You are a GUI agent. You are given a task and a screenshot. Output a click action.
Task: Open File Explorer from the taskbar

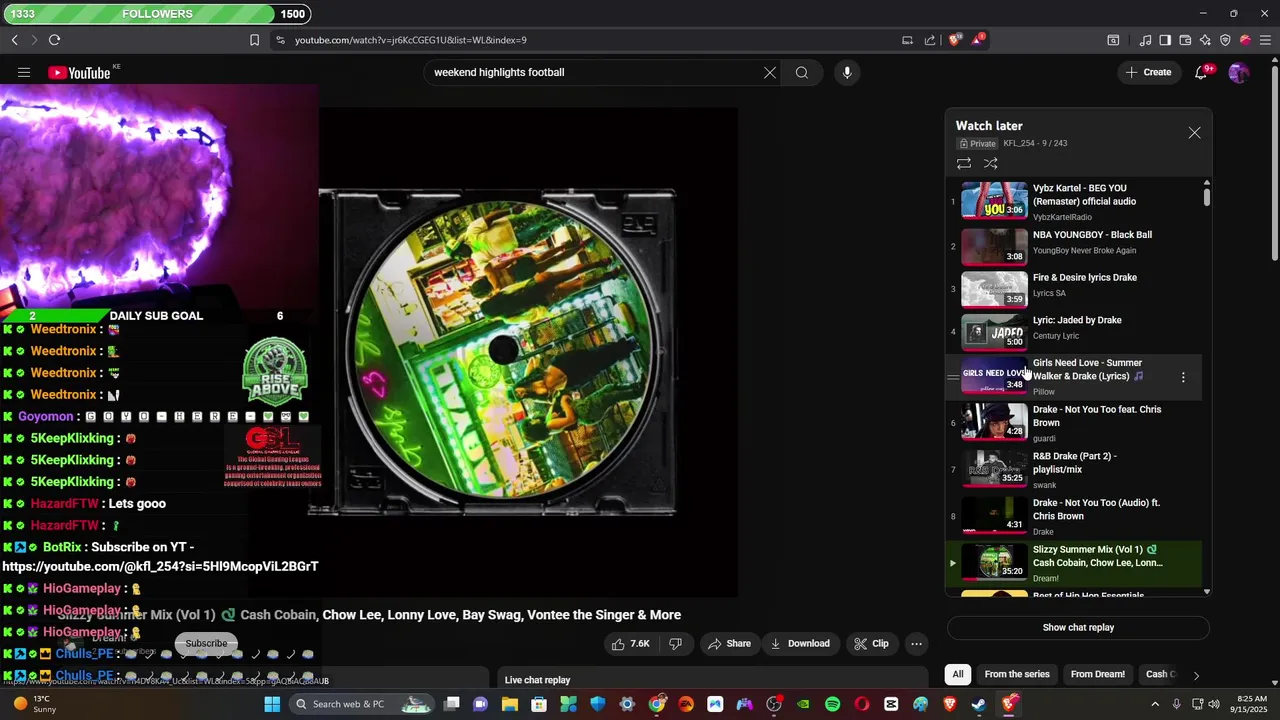click(510, 704)
